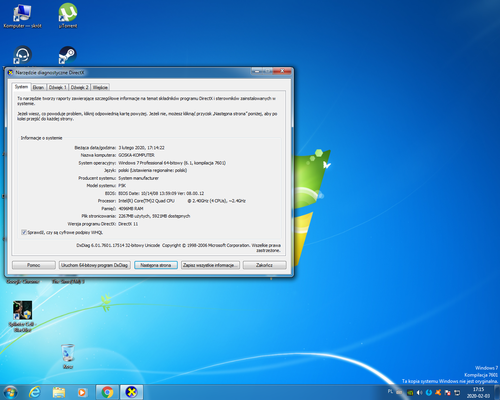Click the DirectX icon in dialog title bar
This screenshot has width=500, height=400.
(x=10, y=72)
